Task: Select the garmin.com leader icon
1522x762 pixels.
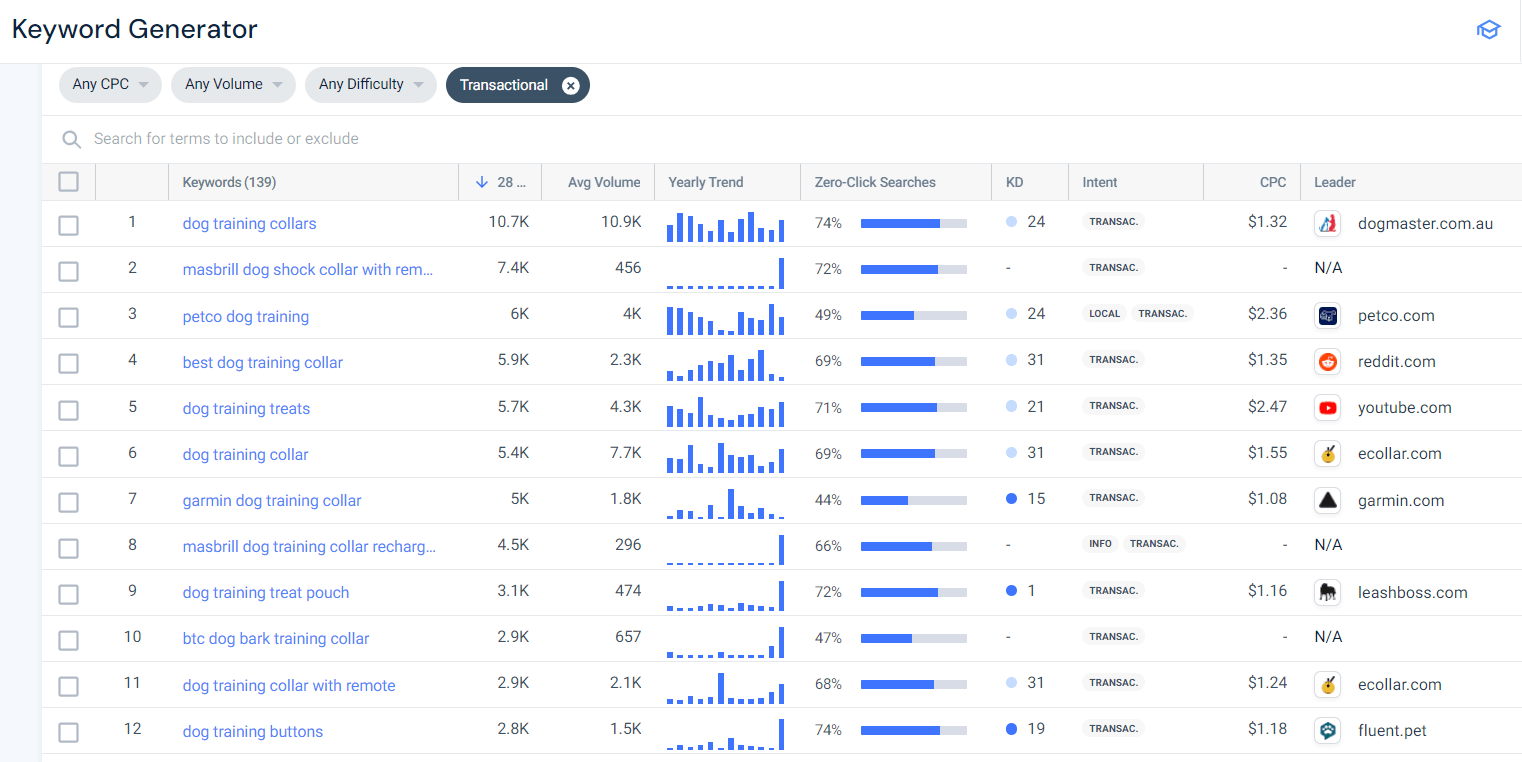Action: click(1327, 500)
